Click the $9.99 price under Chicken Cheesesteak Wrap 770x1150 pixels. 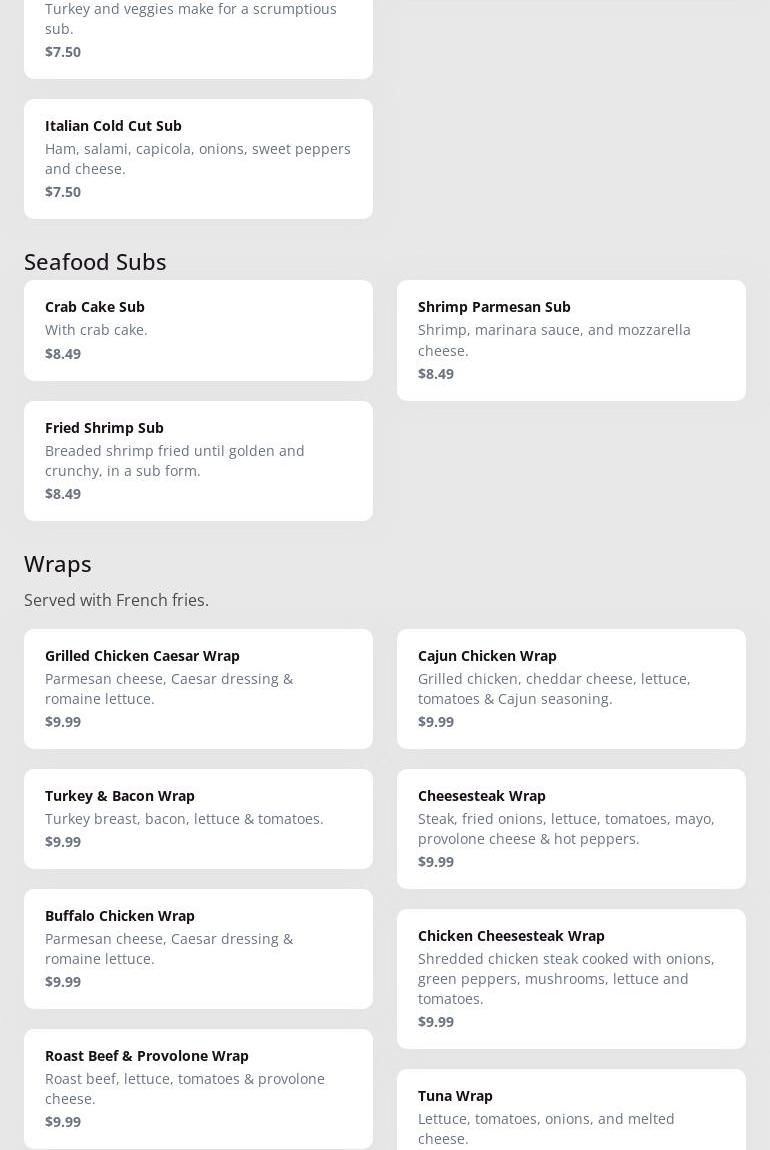[x=436, y=1021]
